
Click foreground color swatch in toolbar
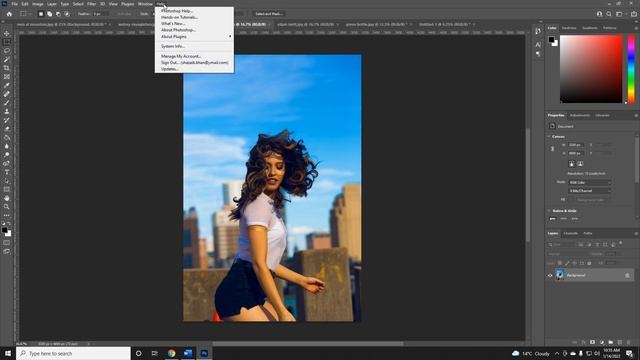pyautogui.click(x=5, y=230)
